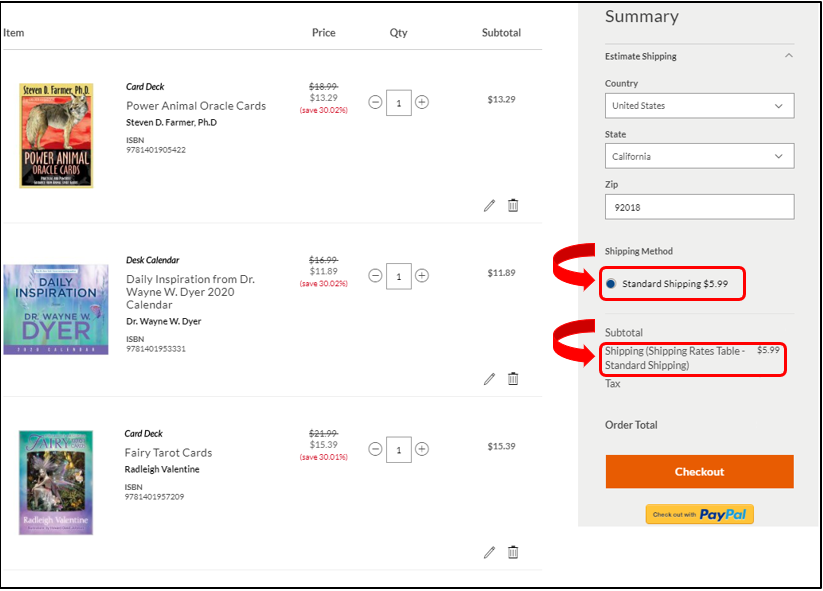Click the $15.39 subtotal value
Viewport: 823px width, 591px height.
tap(501, 447)
